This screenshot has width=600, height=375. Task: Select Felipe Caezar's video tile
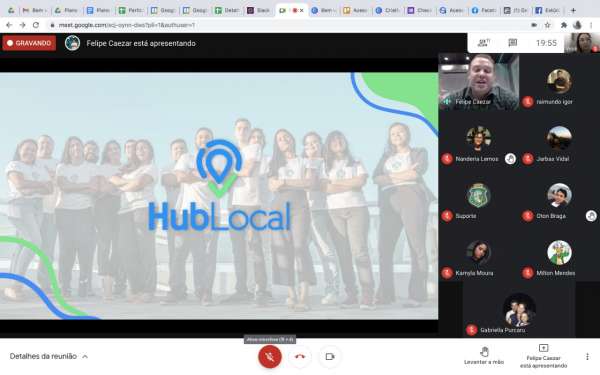click(x=479, y=82)
